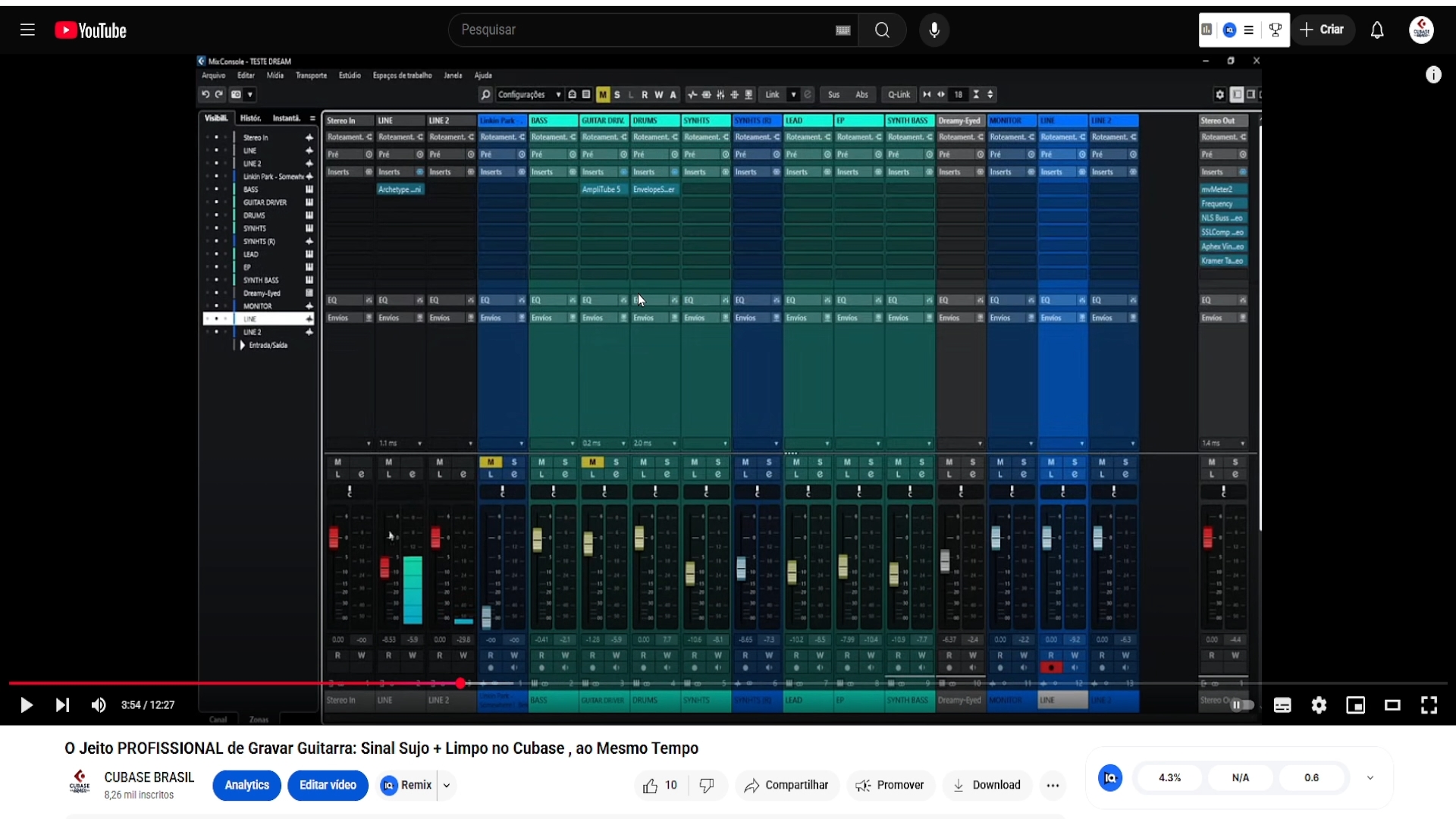Enter fullscreen mode
Image resolution: width=1456 pixels, height=819 pixels.
click(x=1429, y=705)
